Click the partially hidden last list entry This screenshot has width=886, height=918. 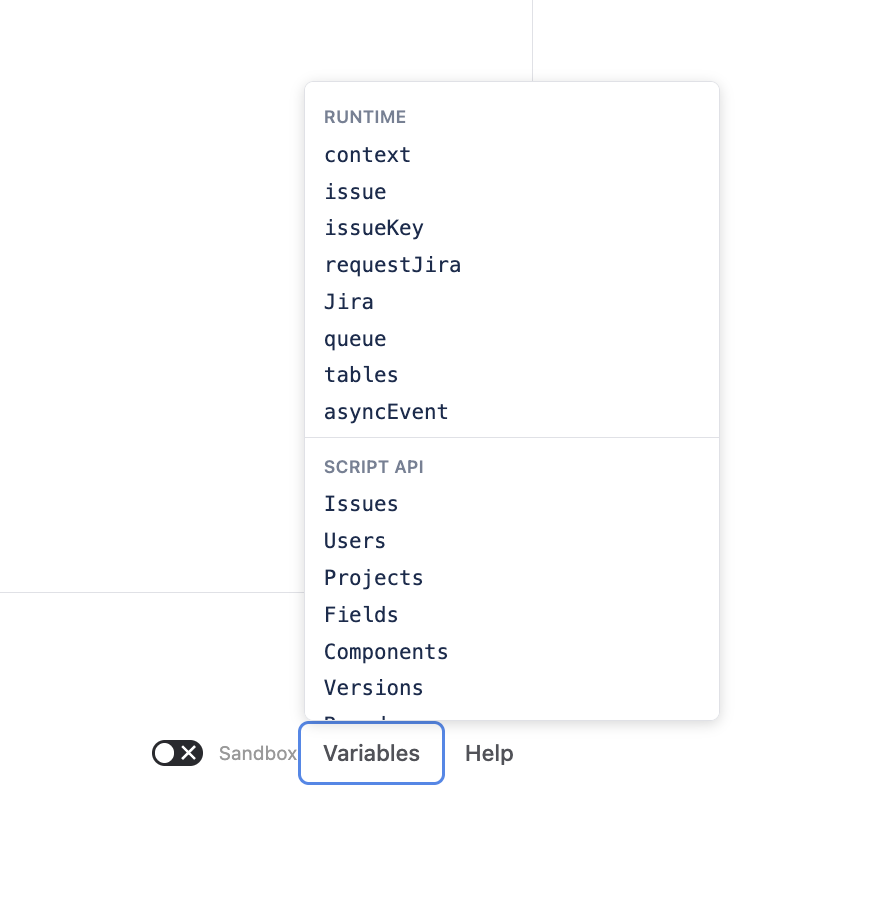356,716
